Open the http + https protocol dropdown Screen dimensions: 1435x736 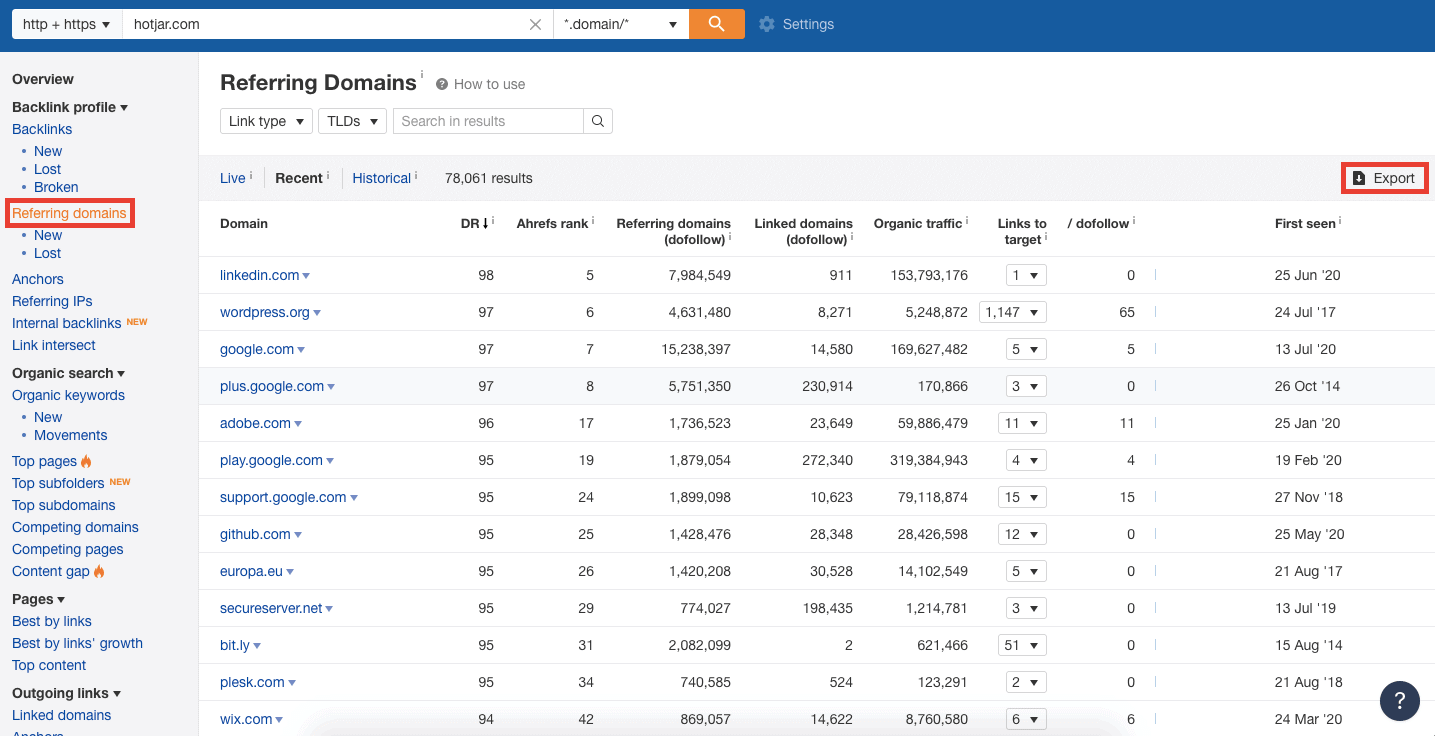(x=66, y=24)
